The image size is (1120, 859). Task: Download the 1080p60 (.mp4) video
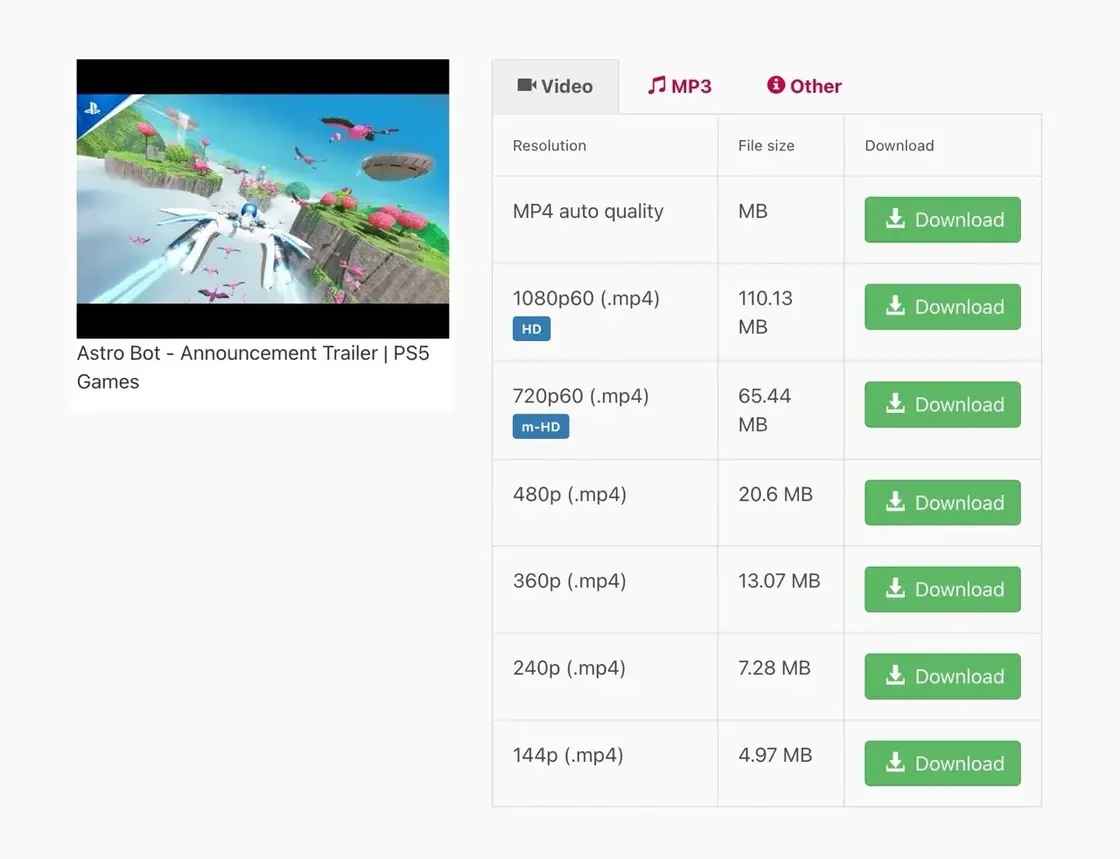click(942, 307)
